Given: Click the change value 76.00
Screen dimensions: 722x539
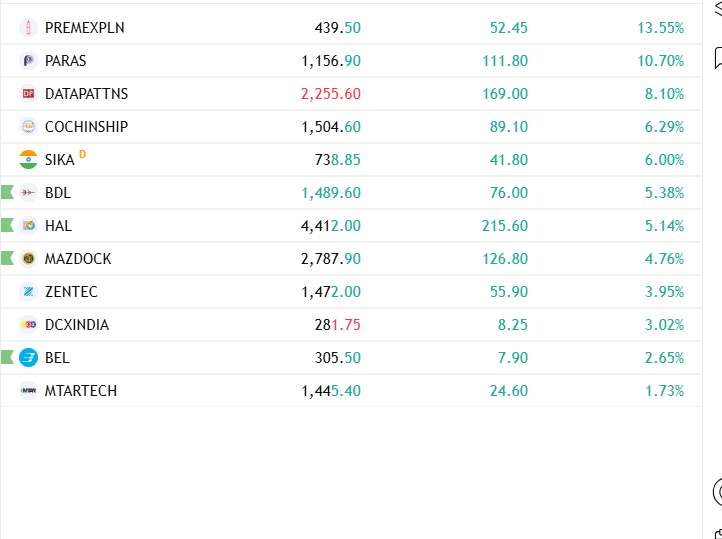Looking at the screenshot, I should pos(508,193).
